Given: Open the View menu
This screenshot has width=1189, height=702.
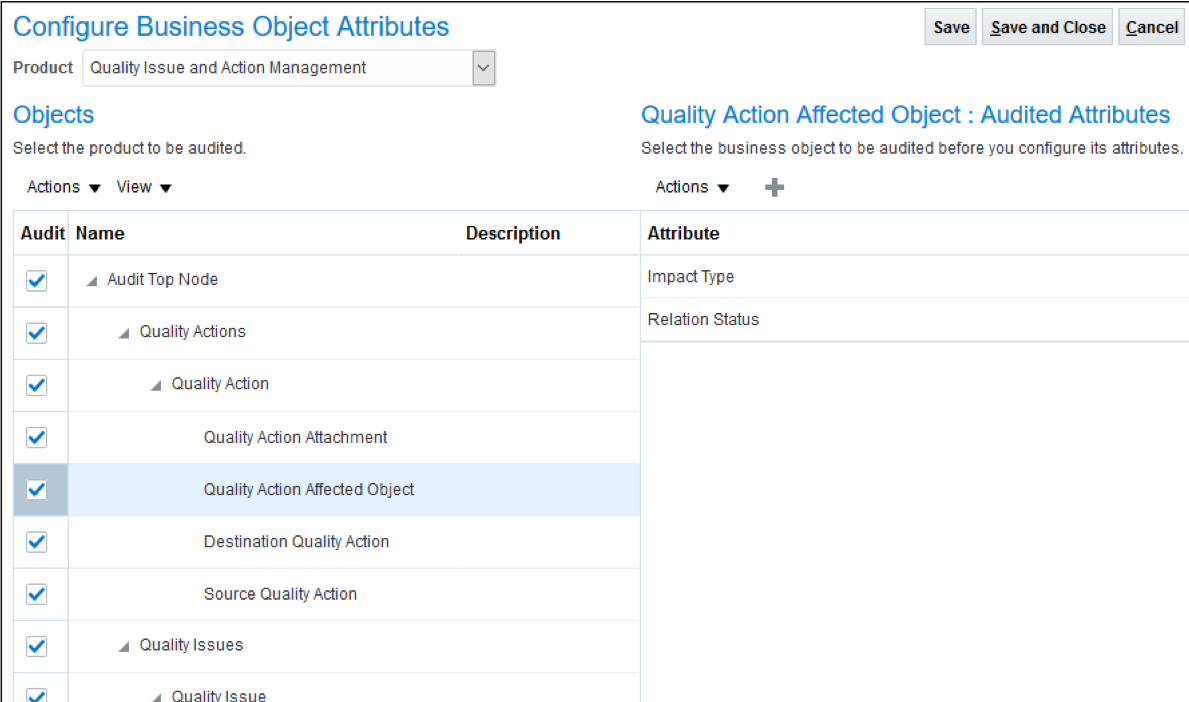Looking at the screenshot, I should tap(144, 187).
